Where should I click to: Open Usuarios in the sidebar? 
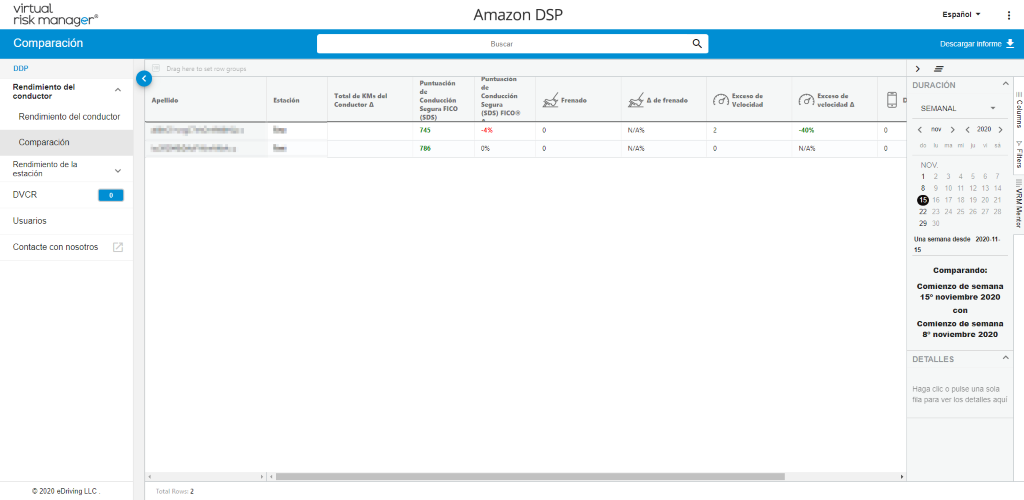point(29,221)
